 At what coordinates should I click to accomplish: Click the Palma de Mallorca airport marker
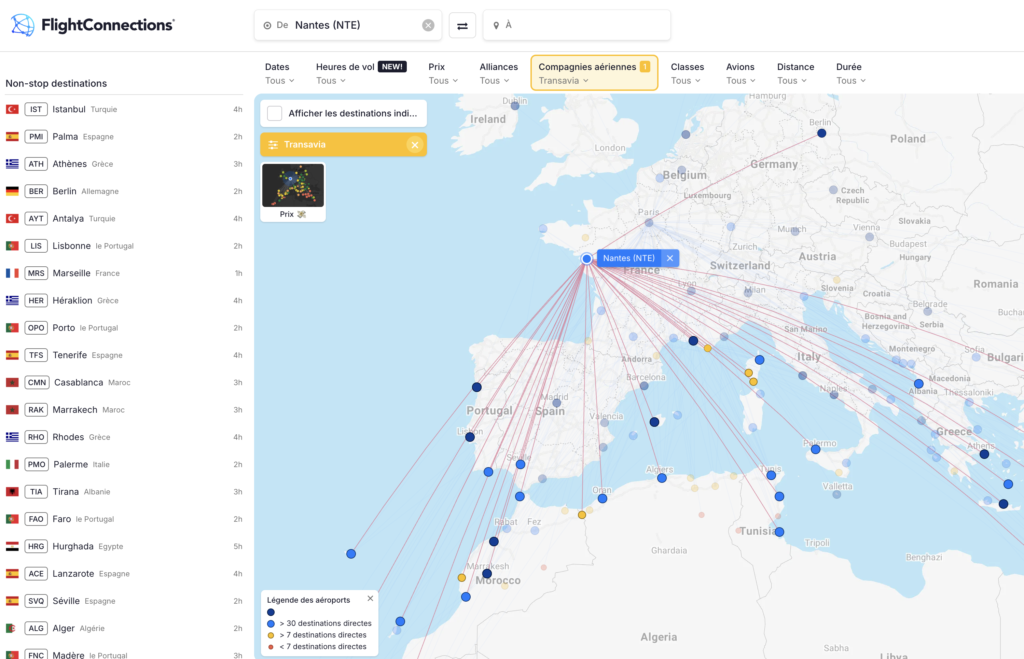pos(654,422)
